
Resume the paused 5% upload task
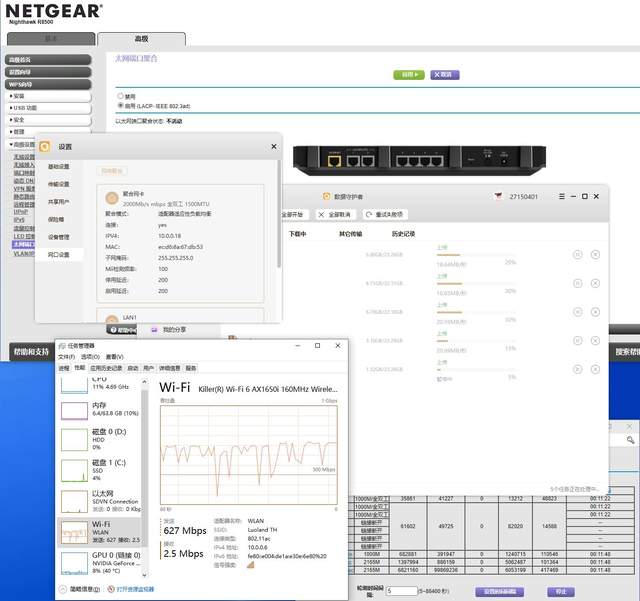pos(578,369)
